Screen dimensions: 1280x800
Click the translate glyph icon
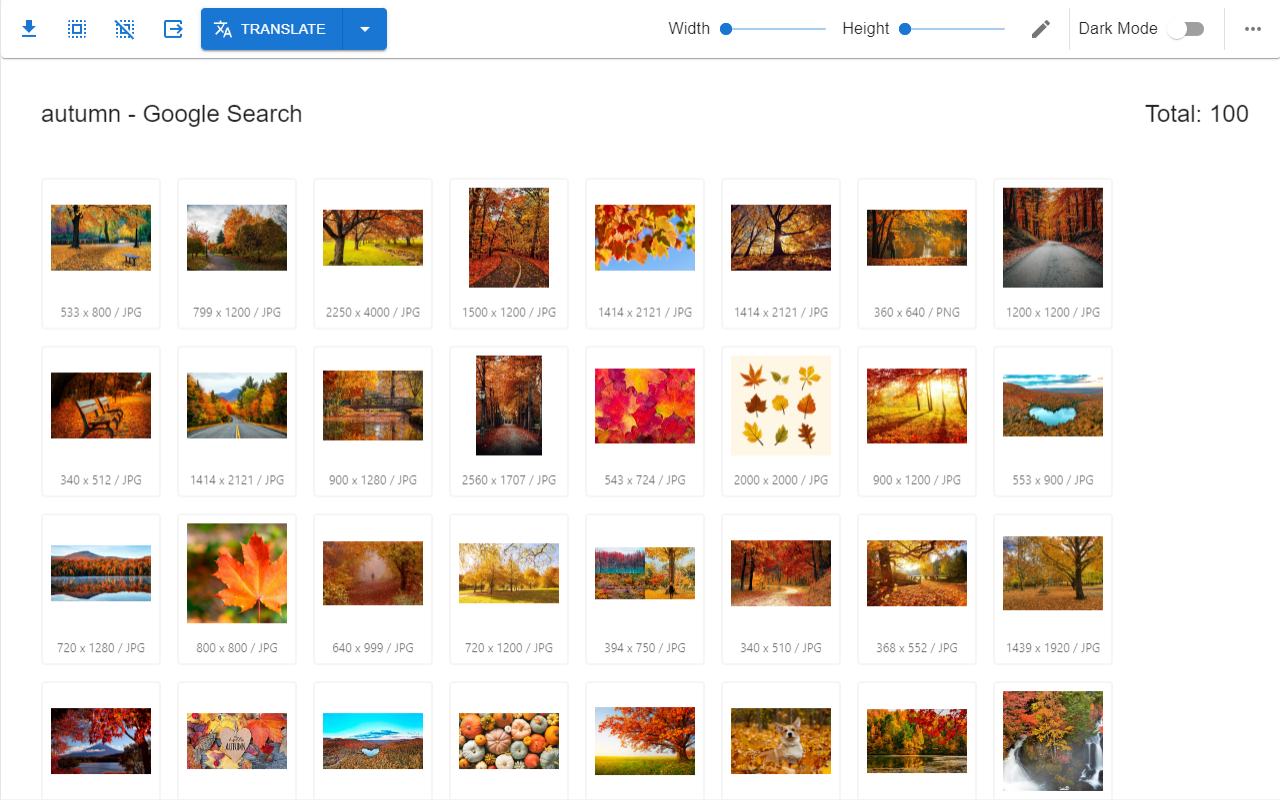click(223, 29)
